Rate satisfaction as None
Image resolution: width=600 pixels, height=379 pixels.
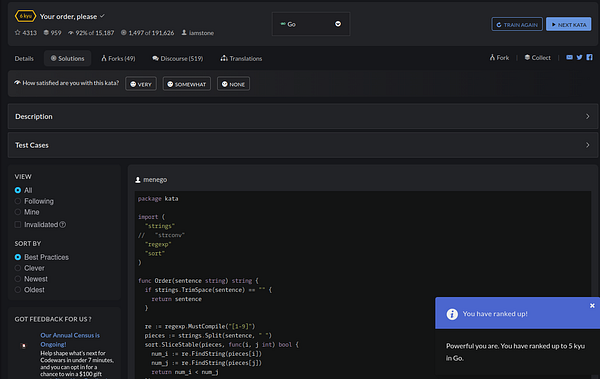coord(233,84)
